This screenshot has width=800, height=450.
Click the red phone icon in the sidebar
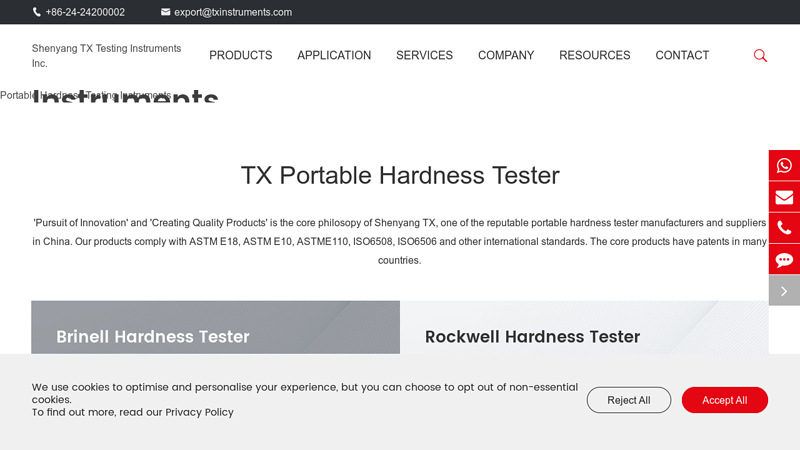pos(784,228)
